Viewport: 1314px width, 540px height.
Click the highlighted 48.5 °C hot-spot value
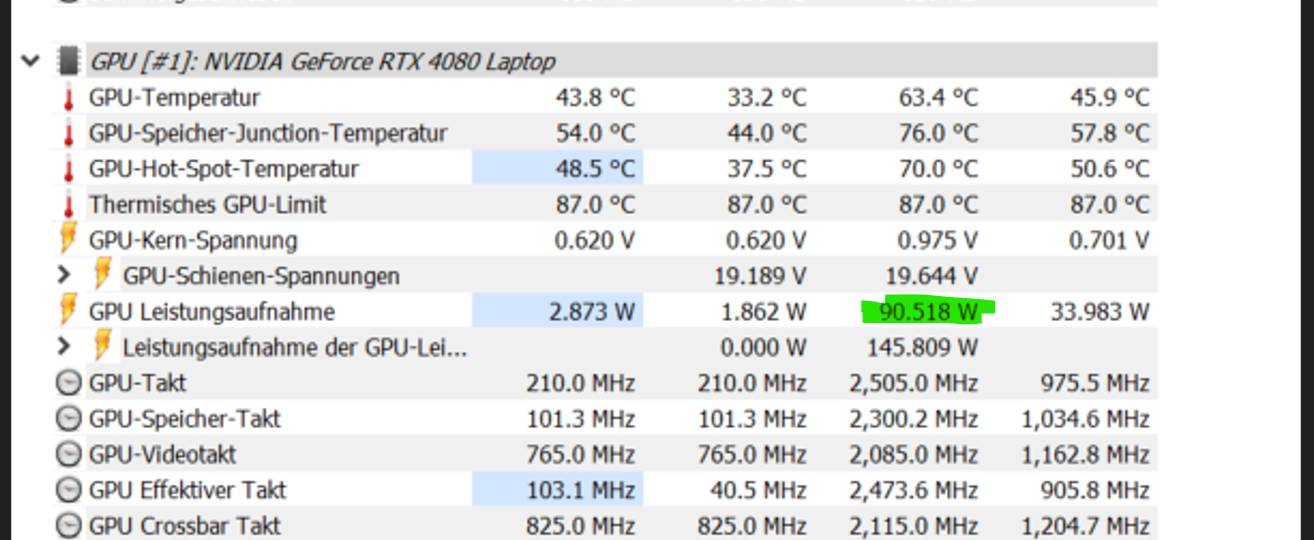595,169
